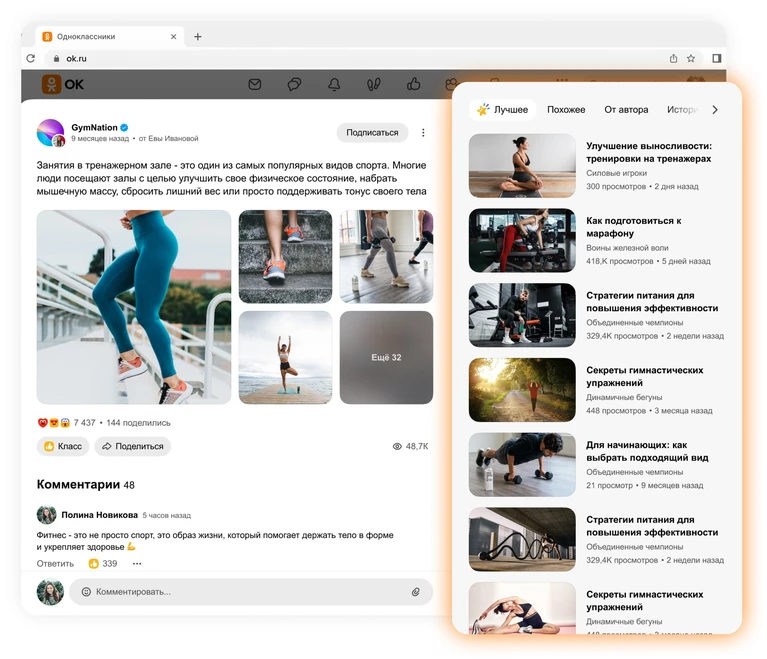
Task: Switch to the Похожее tab
Action: point(566,110)
